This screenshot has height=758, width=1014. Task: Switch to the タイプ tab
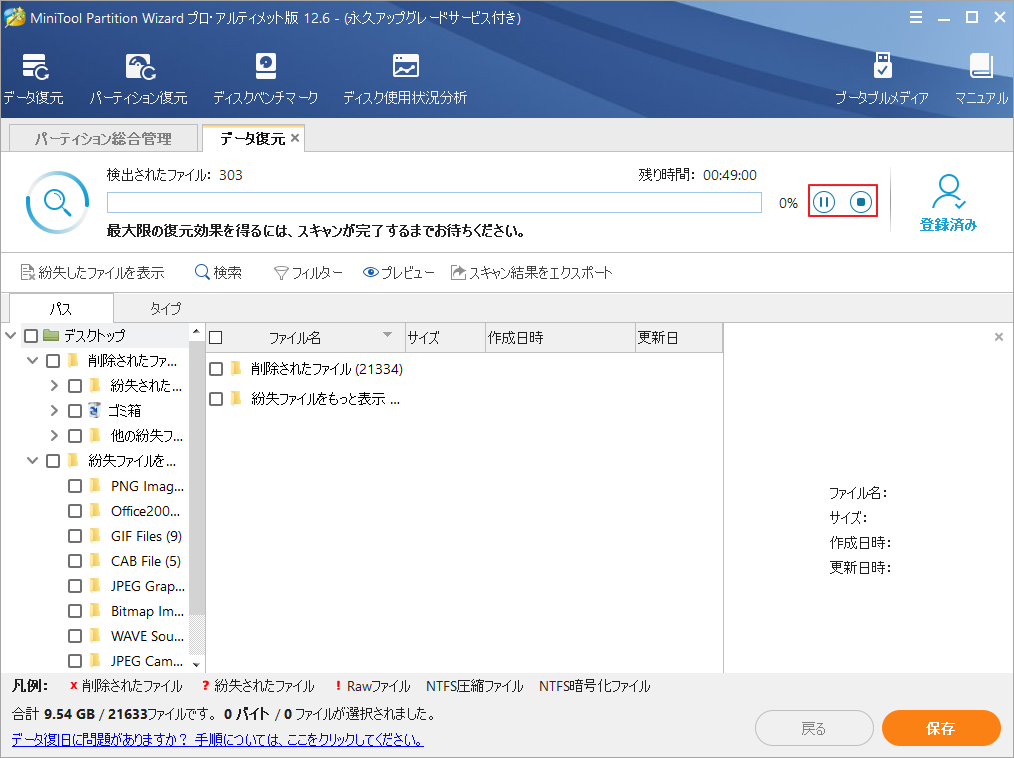click(x=164, y=308)
